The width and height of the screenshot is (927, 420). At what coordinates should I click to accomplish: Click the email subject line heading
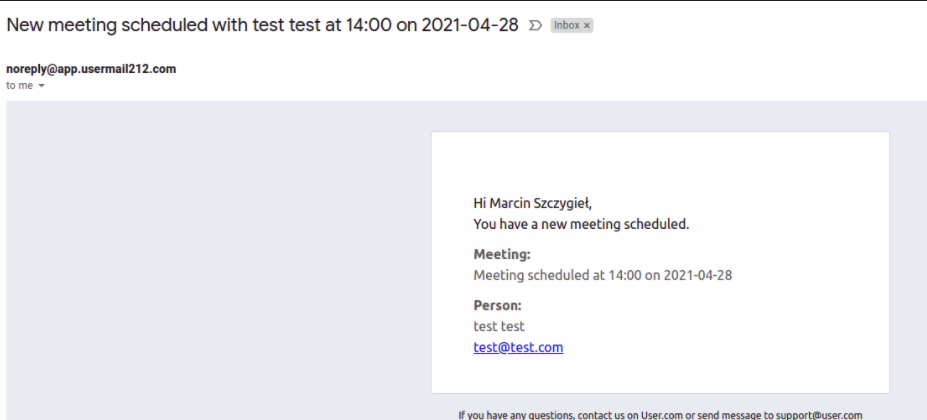click(x=262, y=25)
